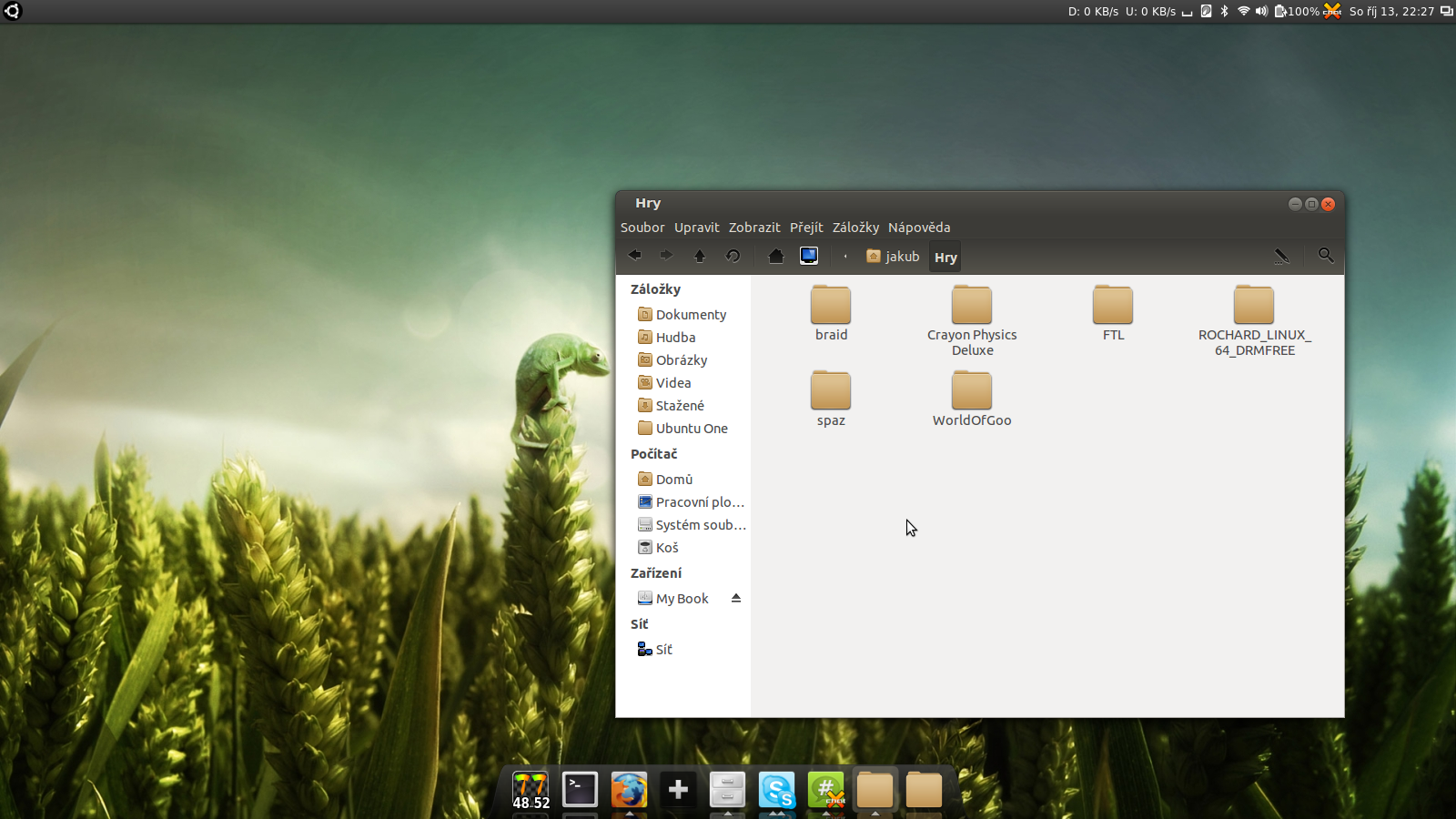1456x819 pixels.
Task: Open the Wi-Fi network indicator
Action: point(1243,11)
